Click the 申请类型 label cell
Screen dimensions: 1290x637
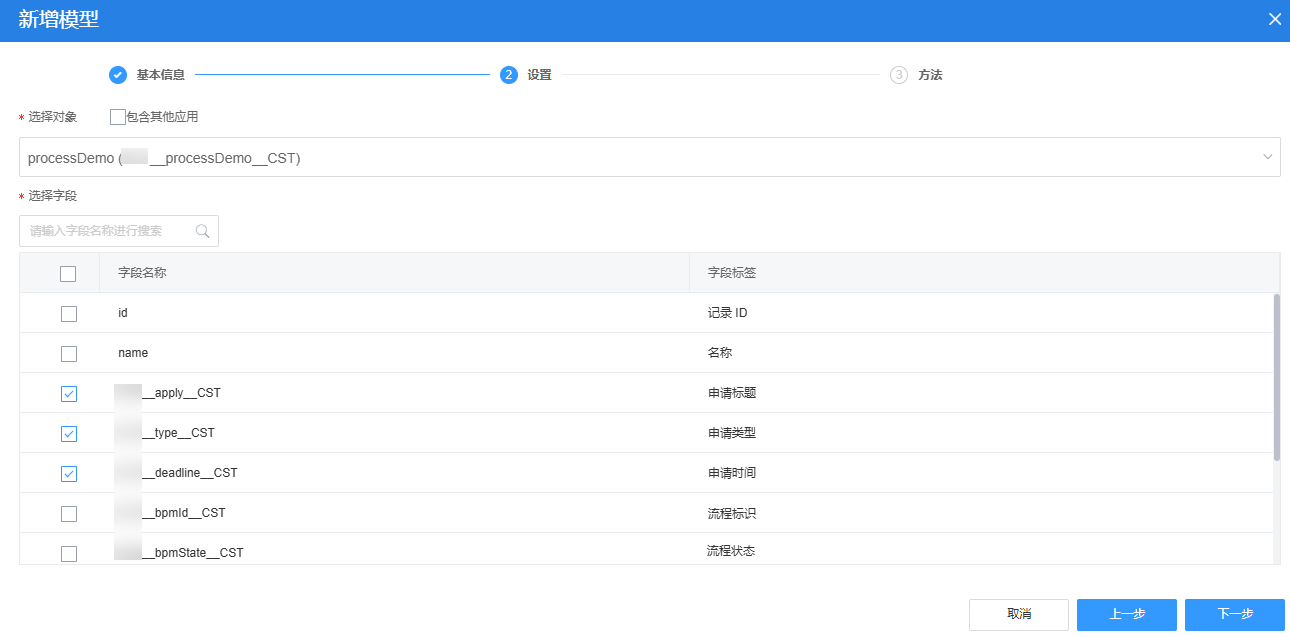(x=732, y=433)
